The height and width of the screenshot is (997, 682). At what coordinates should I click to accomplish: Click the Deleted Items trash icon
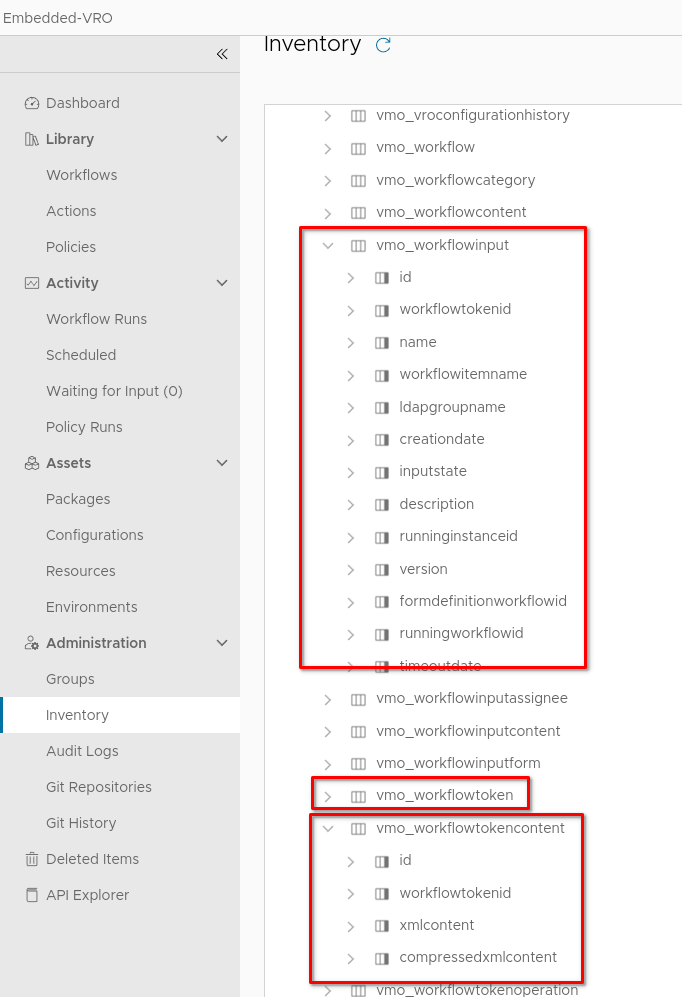click(x=31, y=859)
